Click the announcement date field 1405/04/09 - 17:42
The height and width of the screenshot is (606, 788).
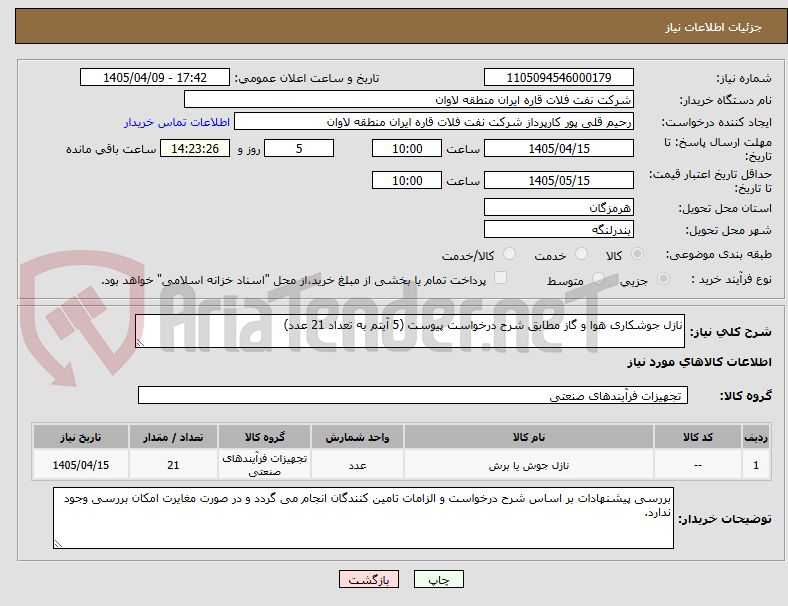click(x=155, y=77)
